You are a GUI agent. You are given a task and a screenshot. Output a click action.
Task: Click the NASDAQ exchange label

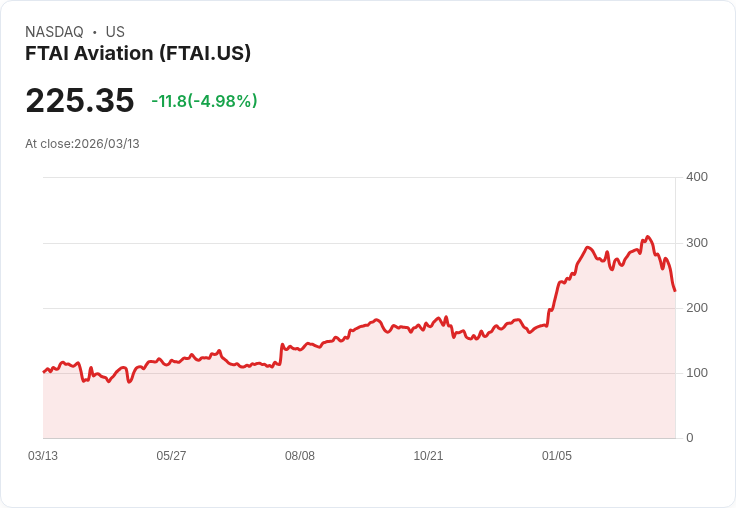coord(54,32)
